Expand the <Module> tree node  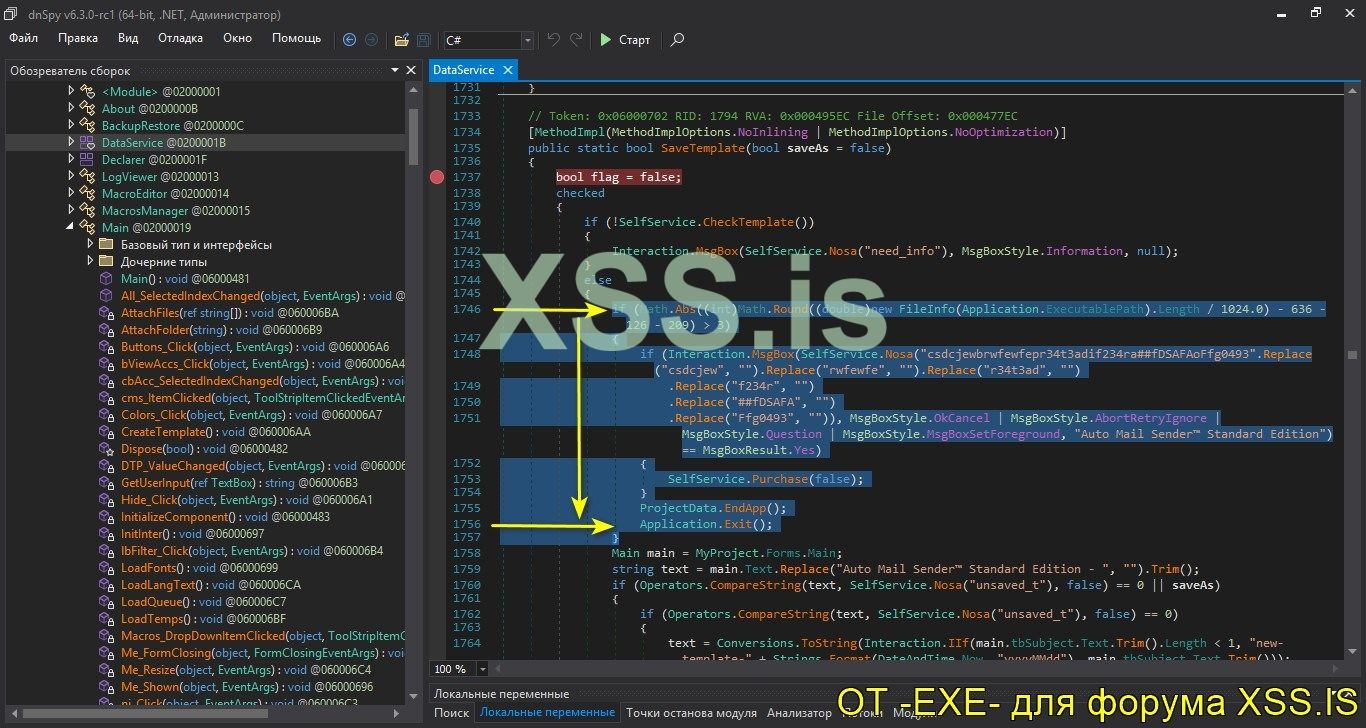[71, 91]
